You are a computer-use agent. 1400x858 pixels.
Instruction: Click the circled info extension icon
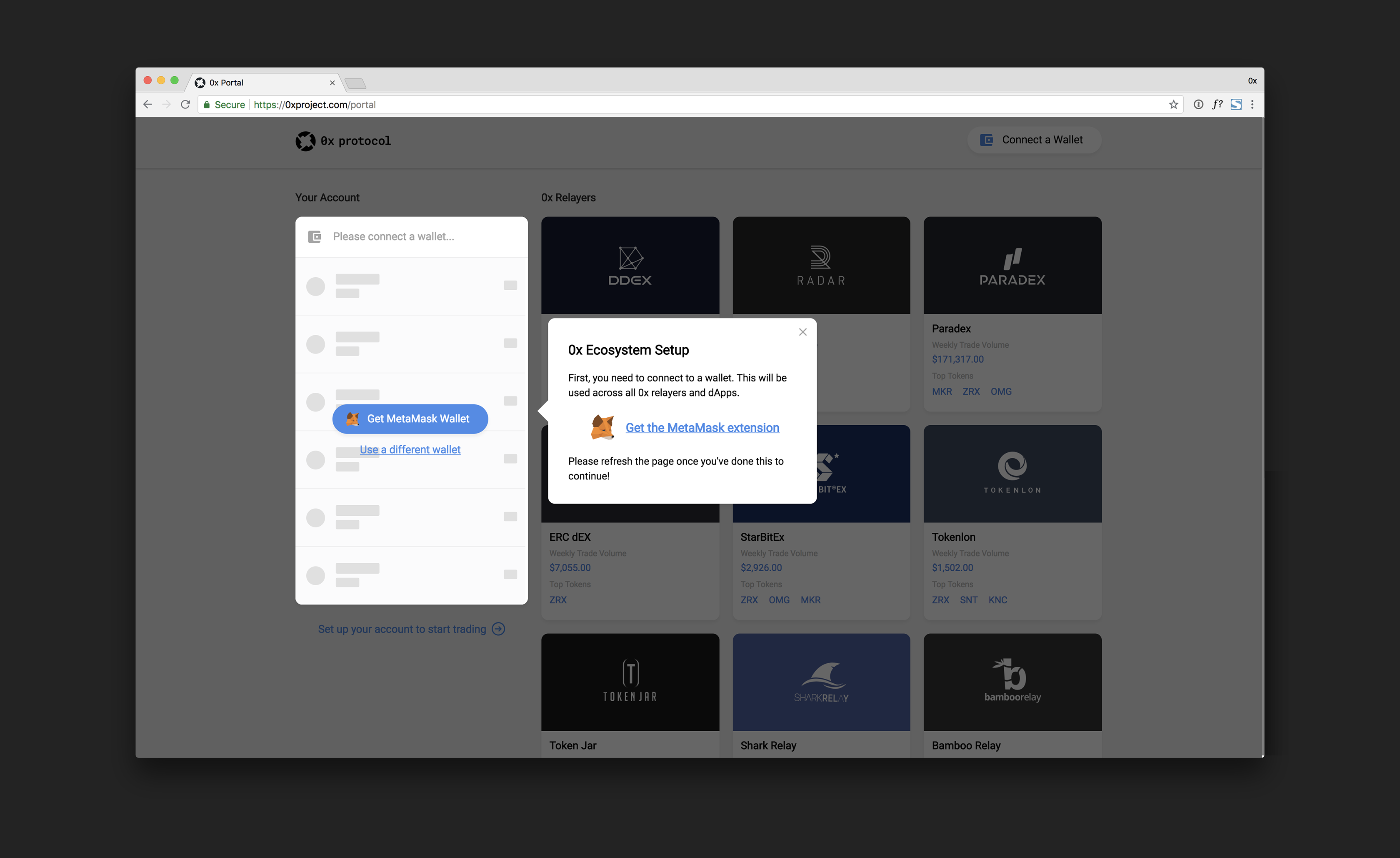pyautogui.click(x=1198, y=105)
